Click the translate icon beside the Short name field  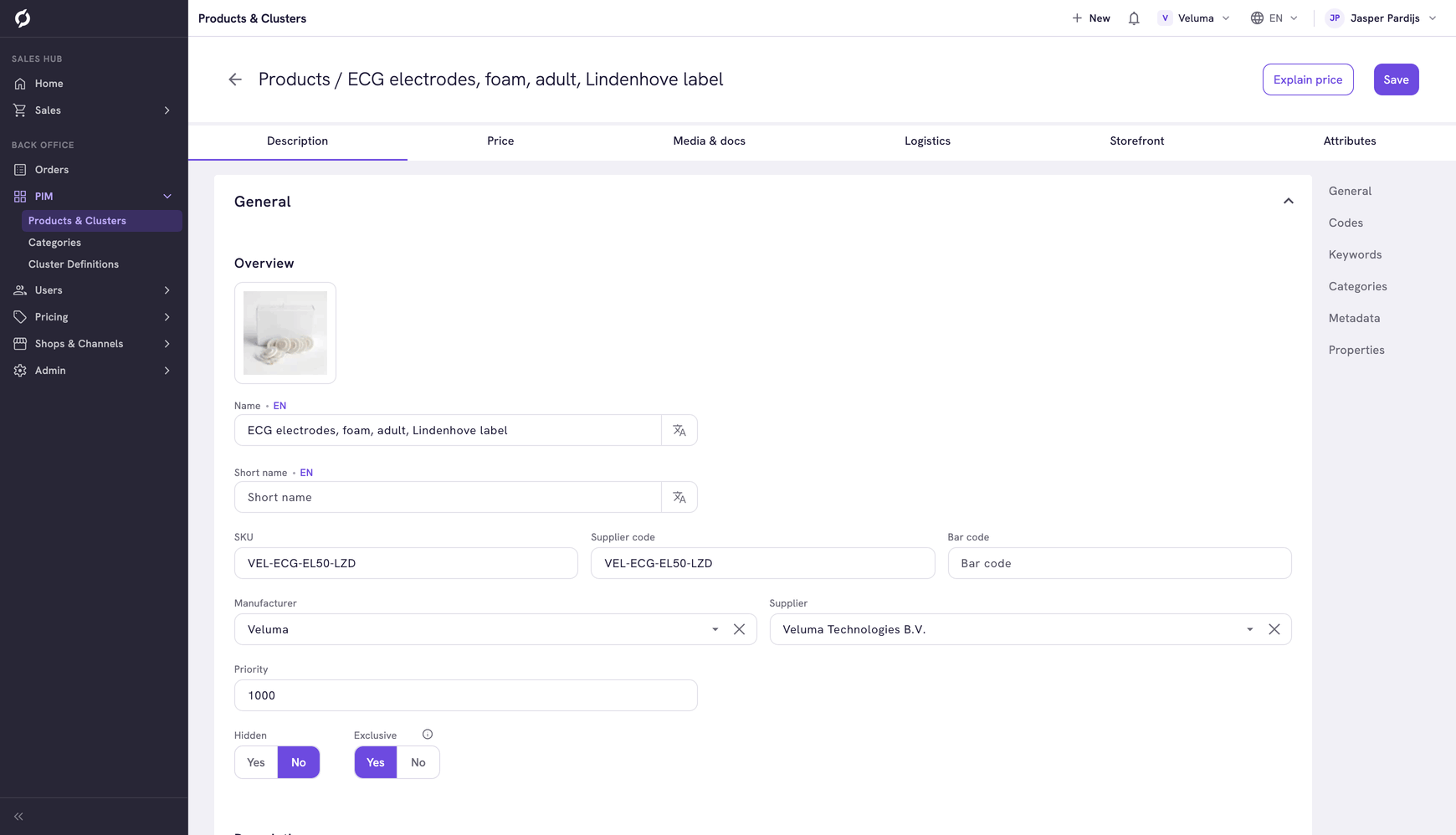[679, 497]
